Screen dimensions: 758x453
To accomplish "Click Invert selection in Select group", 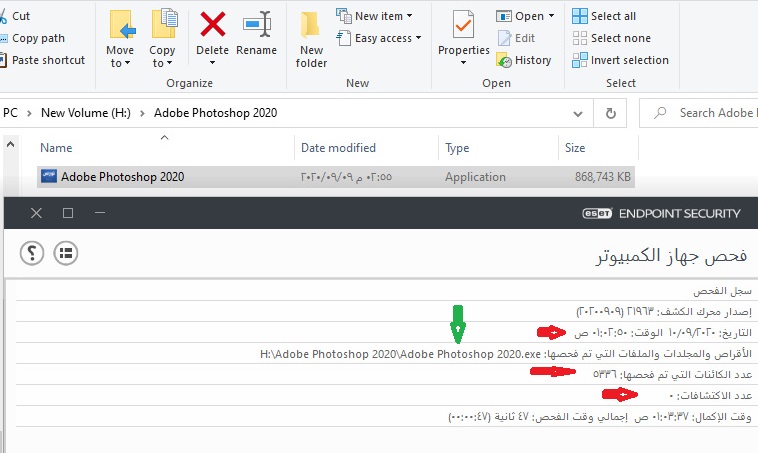I will tap(619, 60).
